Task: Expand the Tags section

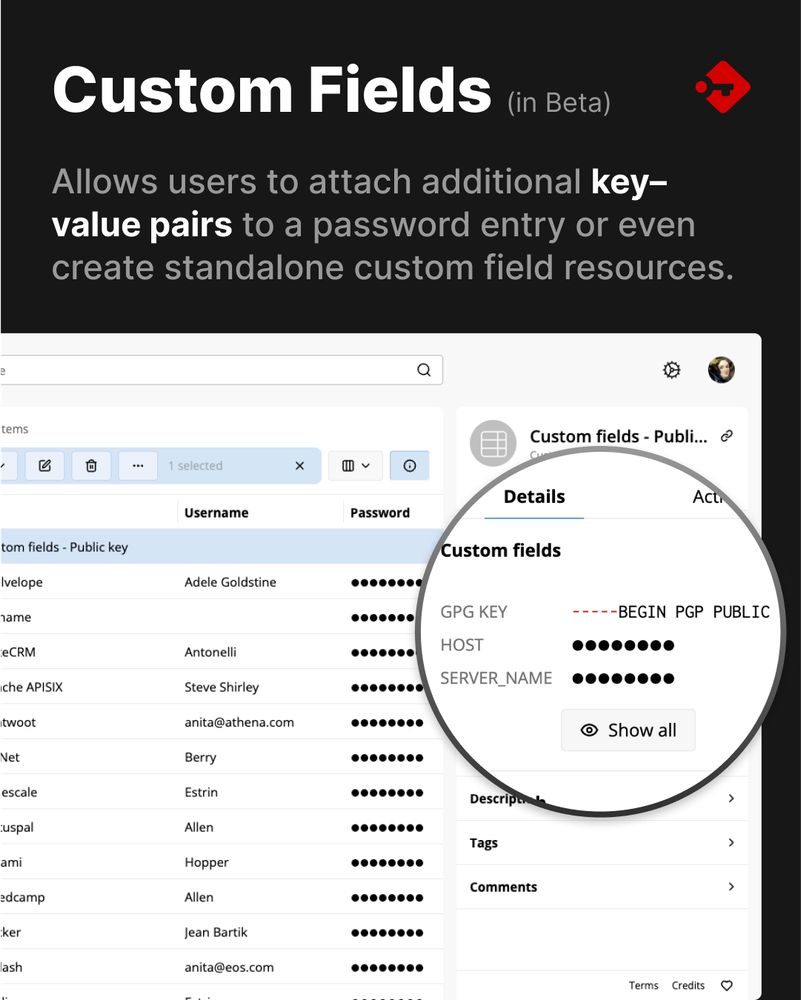Action: tap(601, 843)
